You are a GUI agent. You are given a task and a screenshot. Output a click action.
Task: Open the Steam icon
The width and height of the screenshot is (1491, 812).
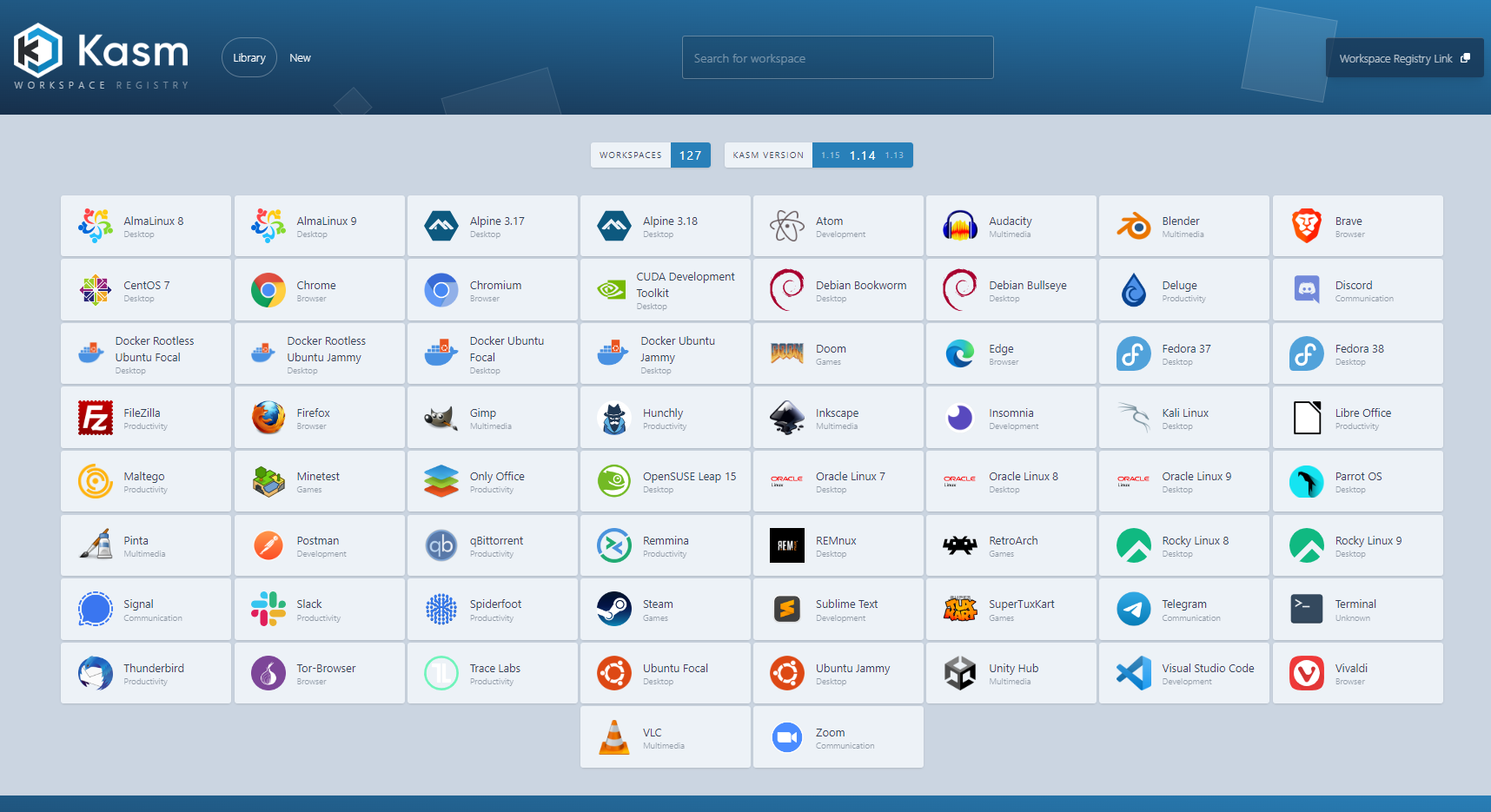click(614, 609)
